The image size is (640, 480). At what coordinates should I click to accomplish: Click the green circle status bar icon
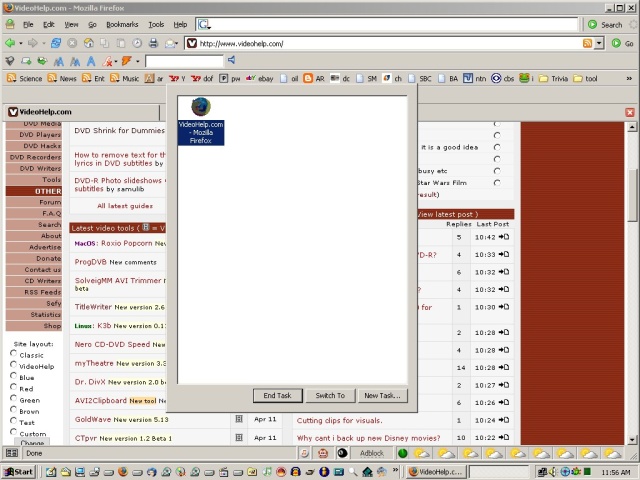(403, 453)
